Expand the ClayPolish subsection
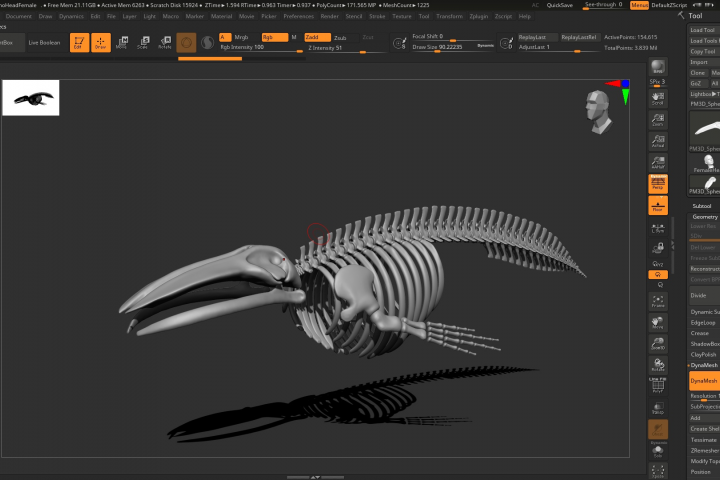 (x=703, y=355)
